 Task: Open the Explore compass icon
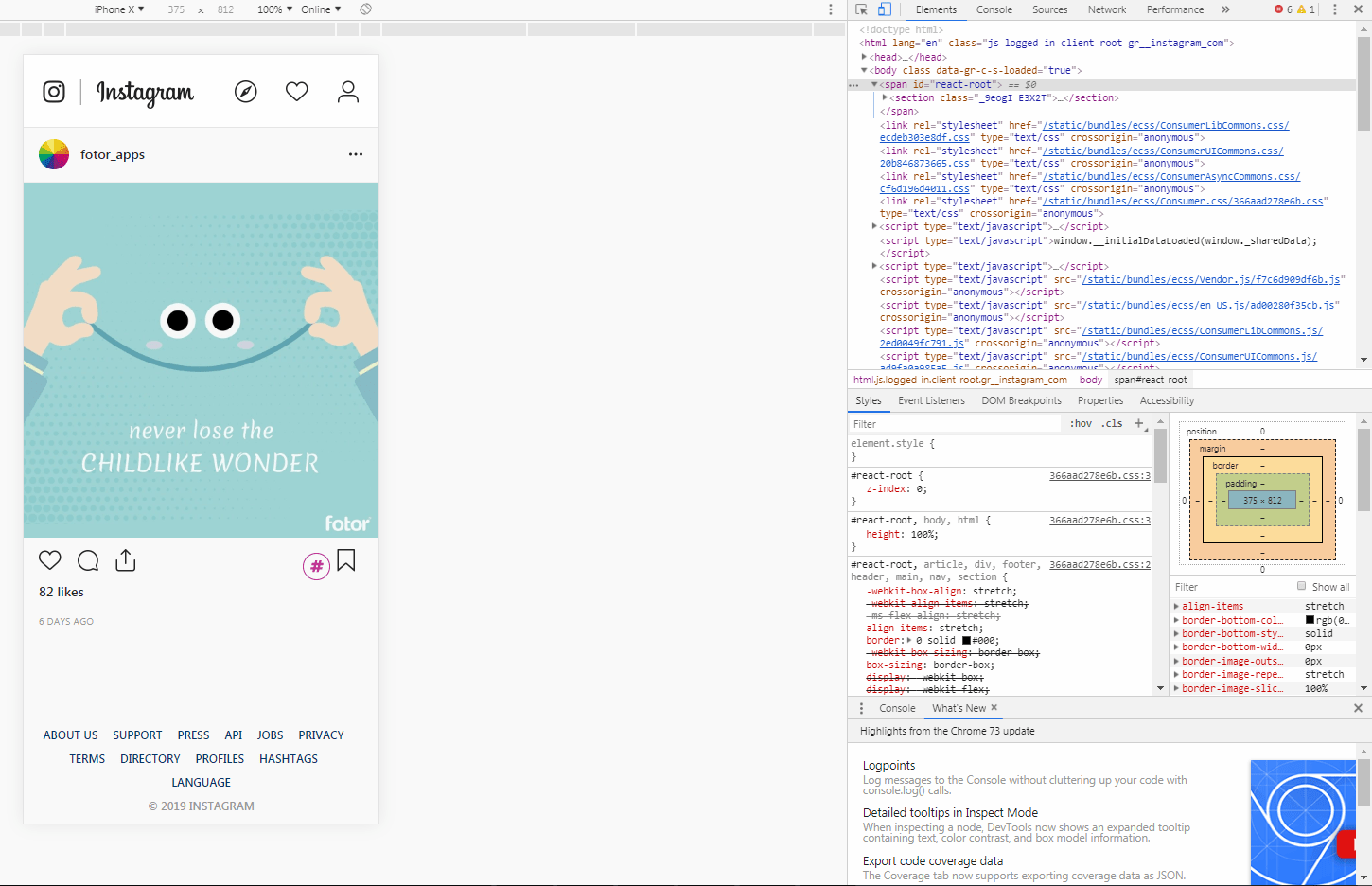point(246,92)
